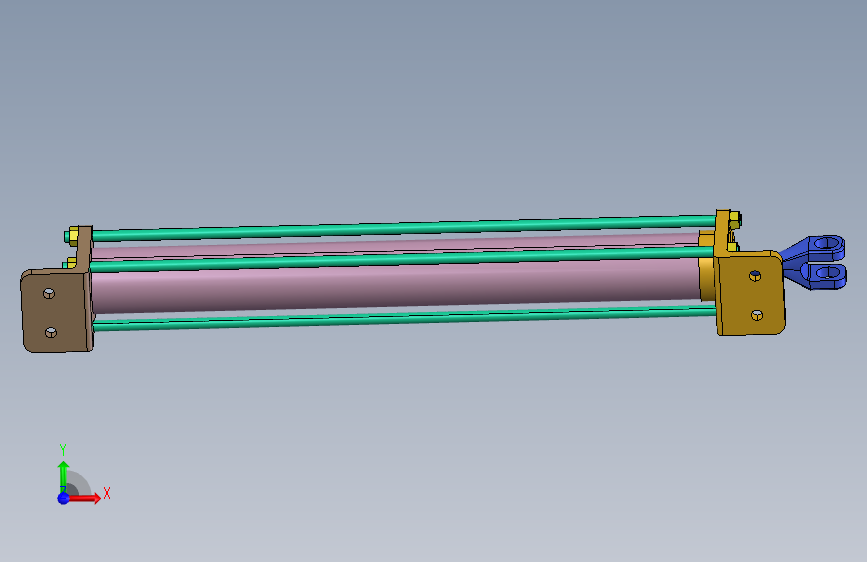Select the gold right mounting bracket

(x=750, y=293)
